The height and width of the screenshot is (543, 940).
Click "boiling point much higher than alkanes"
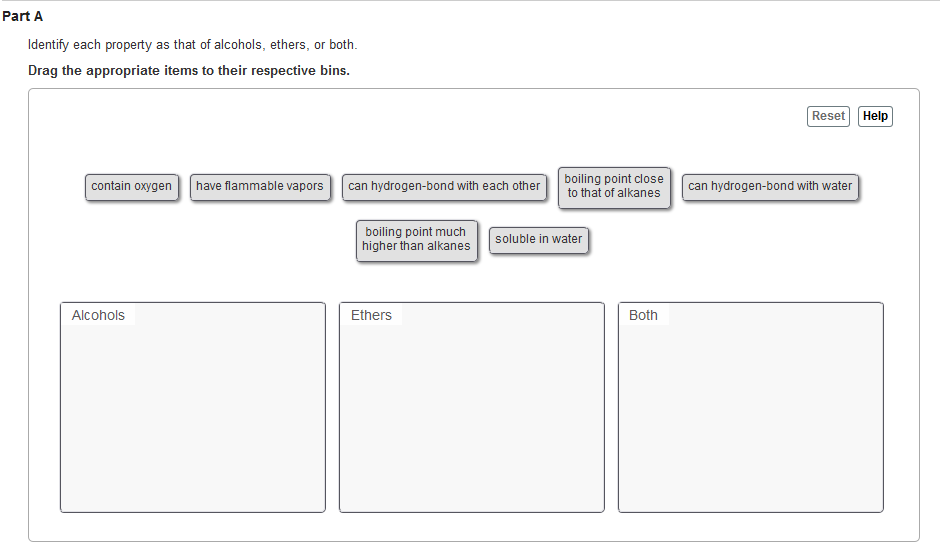pos(416,240)
